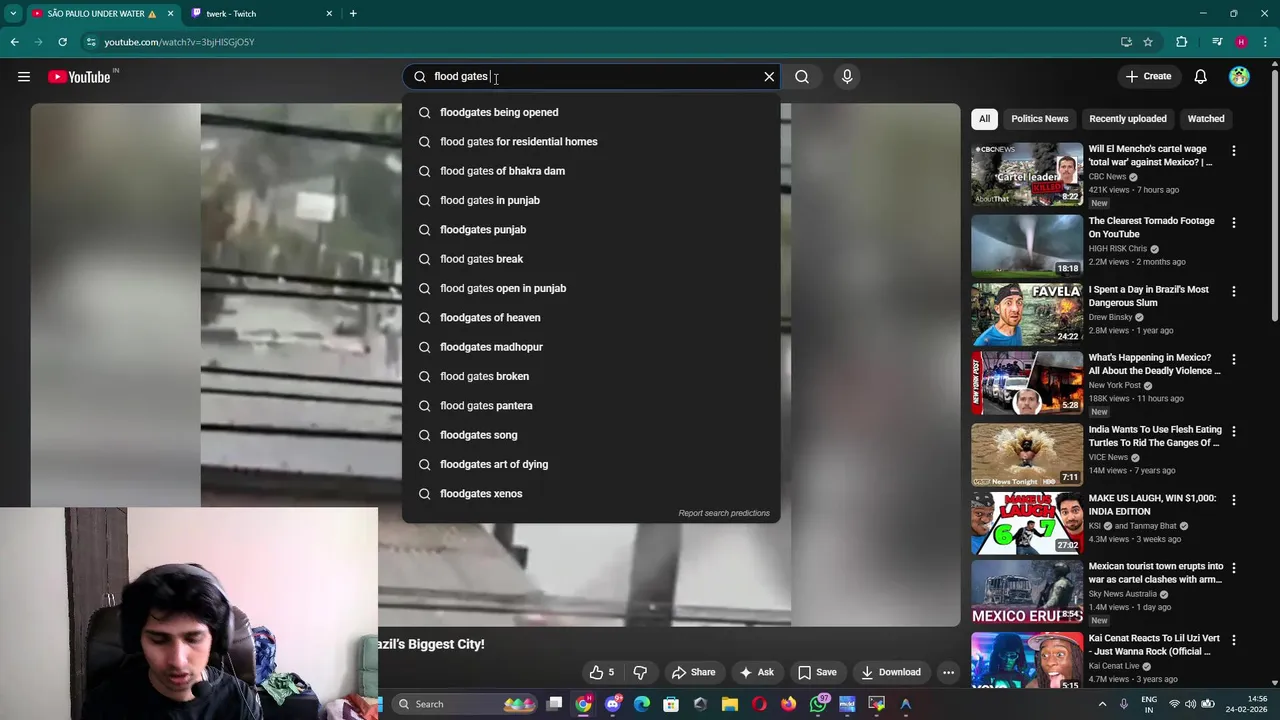
Task: Choose suggestion 'floodgates punjab'
Action: pos(591,229)
